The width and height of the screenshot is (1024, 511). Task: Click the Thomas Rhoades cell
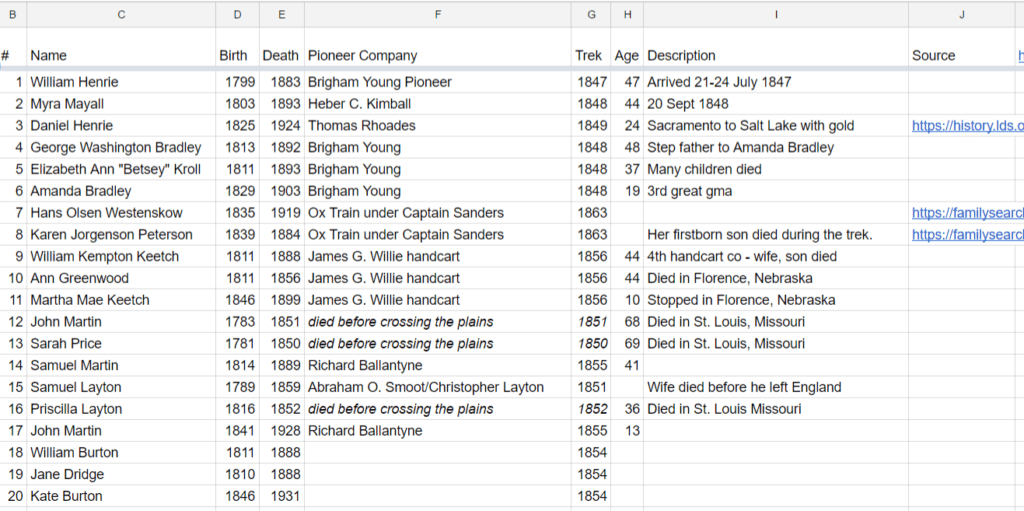pyautogui.click(x=438, y=125)
